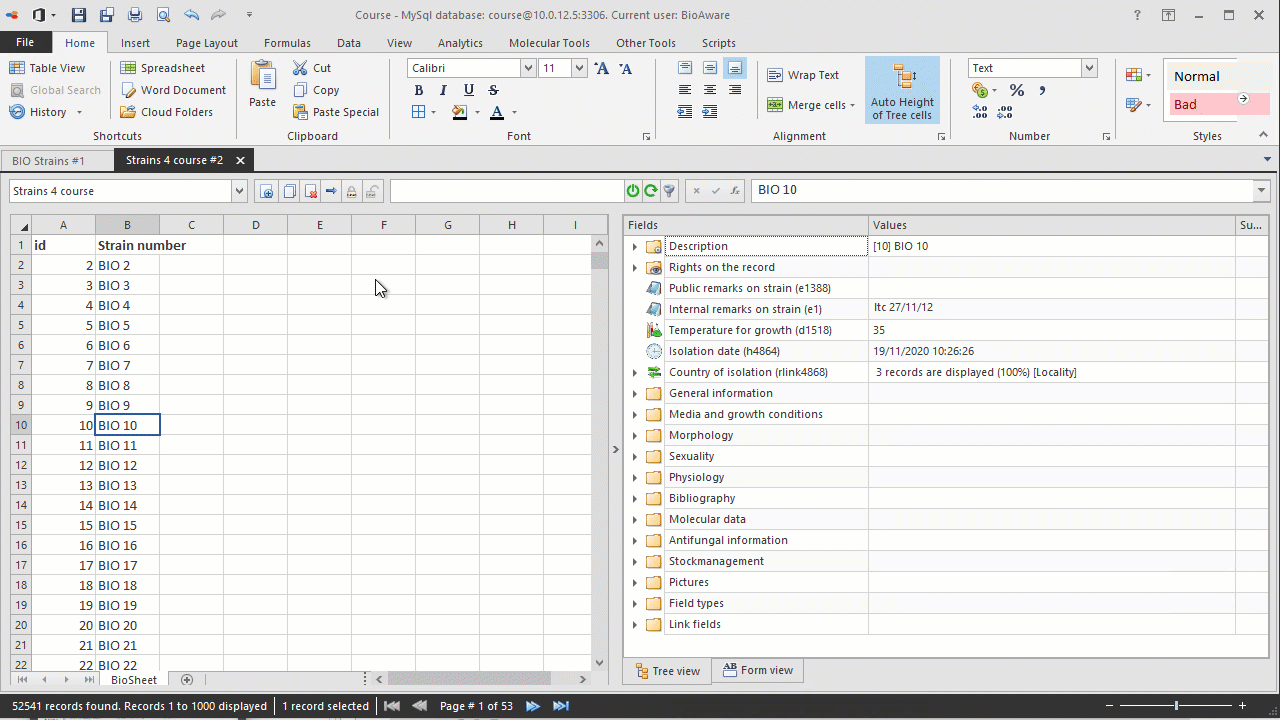
Task: Toggle Italic formatting
Action: [x=443, y=90]
